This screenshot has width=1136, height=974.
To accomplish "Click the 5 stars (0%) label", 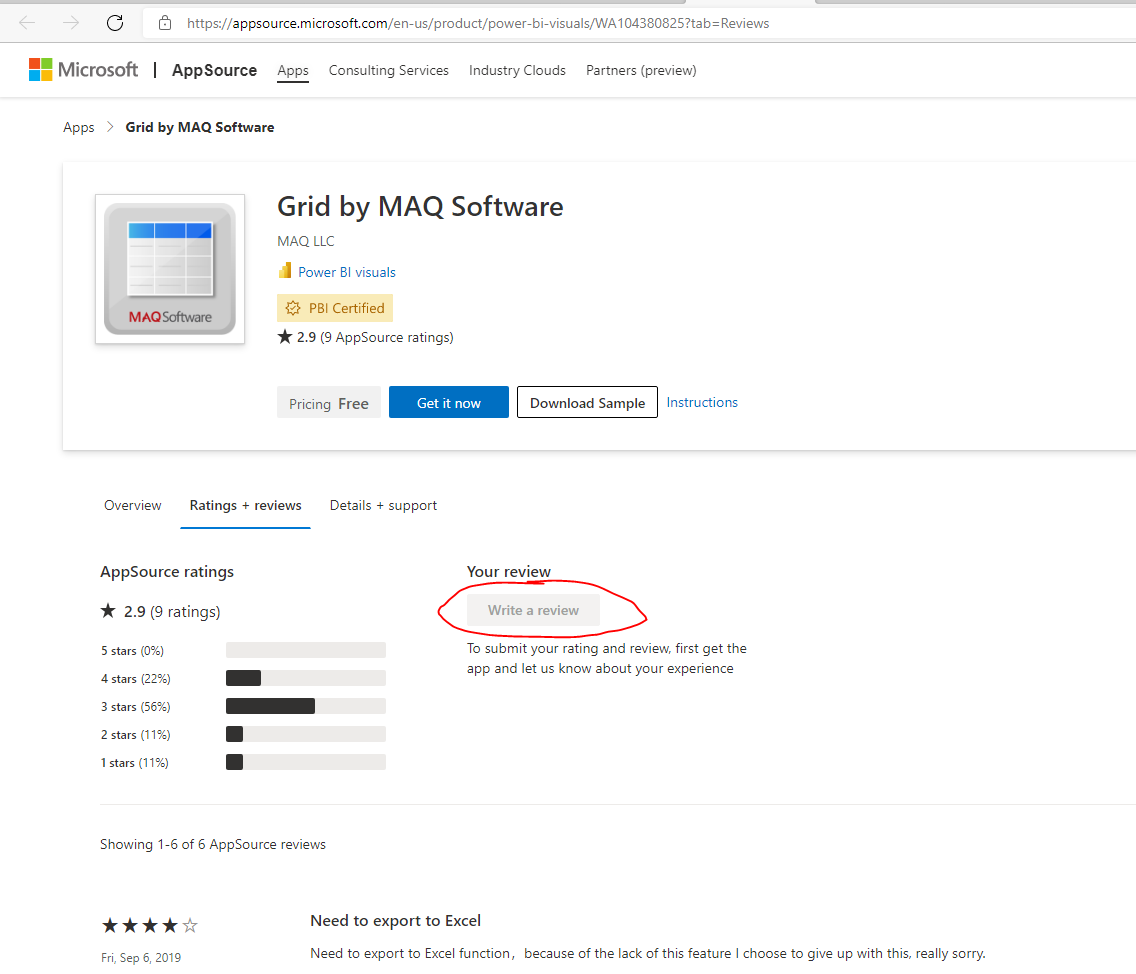I will click(133, 651).
